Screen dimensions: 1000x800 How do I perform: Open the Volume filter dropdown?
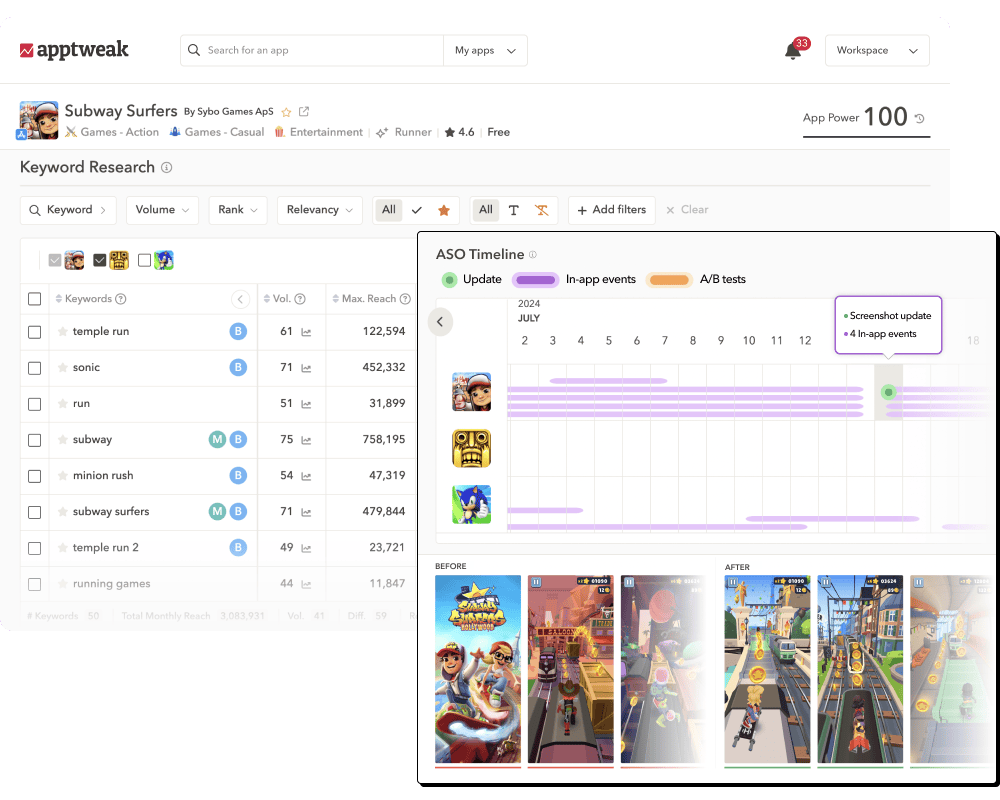[x=162, y=210]
